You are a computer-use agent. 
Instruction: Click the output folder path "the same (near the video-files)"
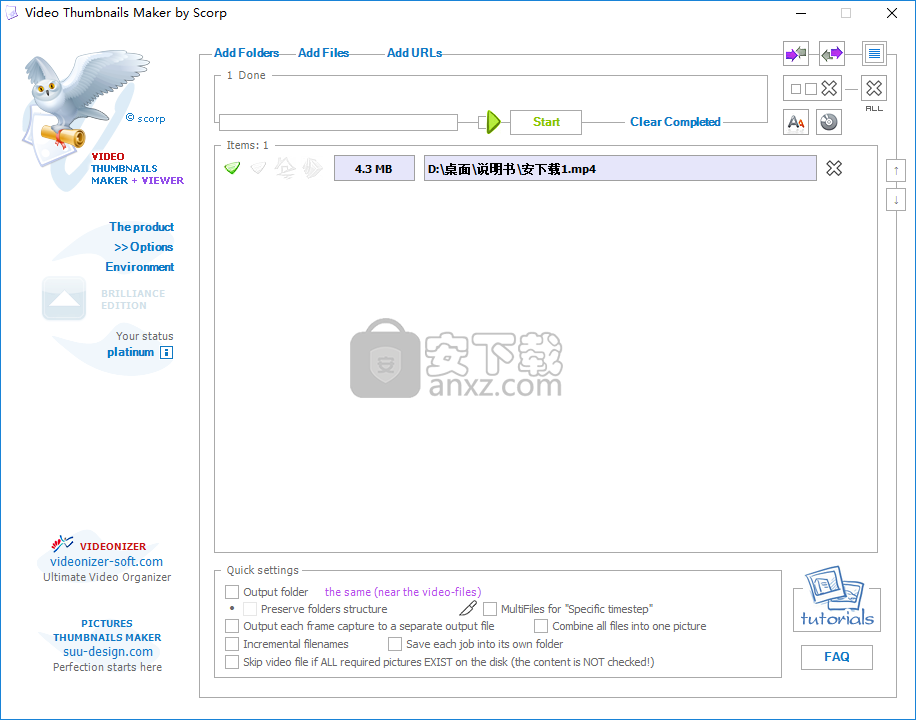tap(403, 592)
